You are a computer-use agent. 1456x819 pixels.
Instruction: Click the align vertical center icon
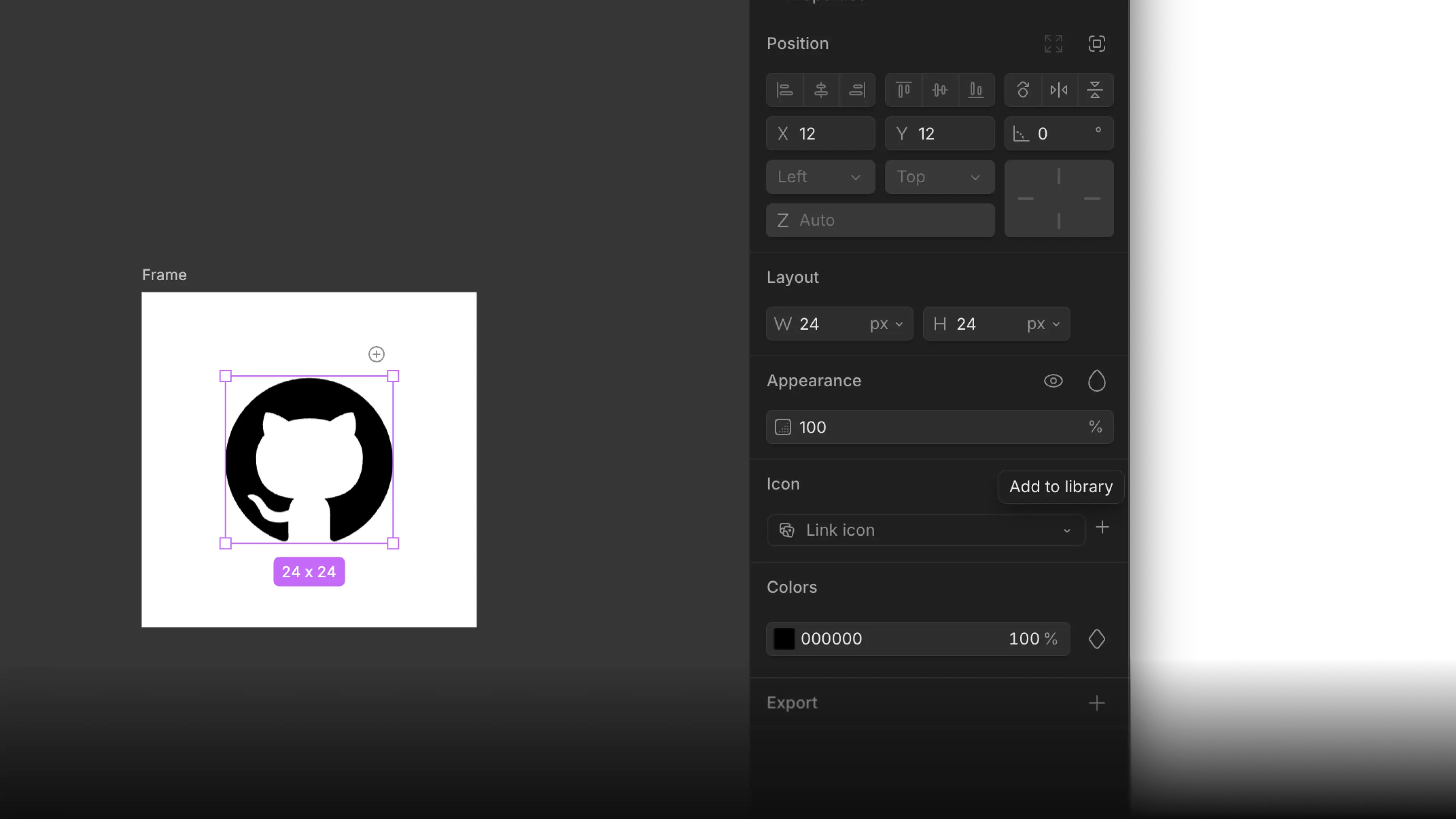coord(940,90)
